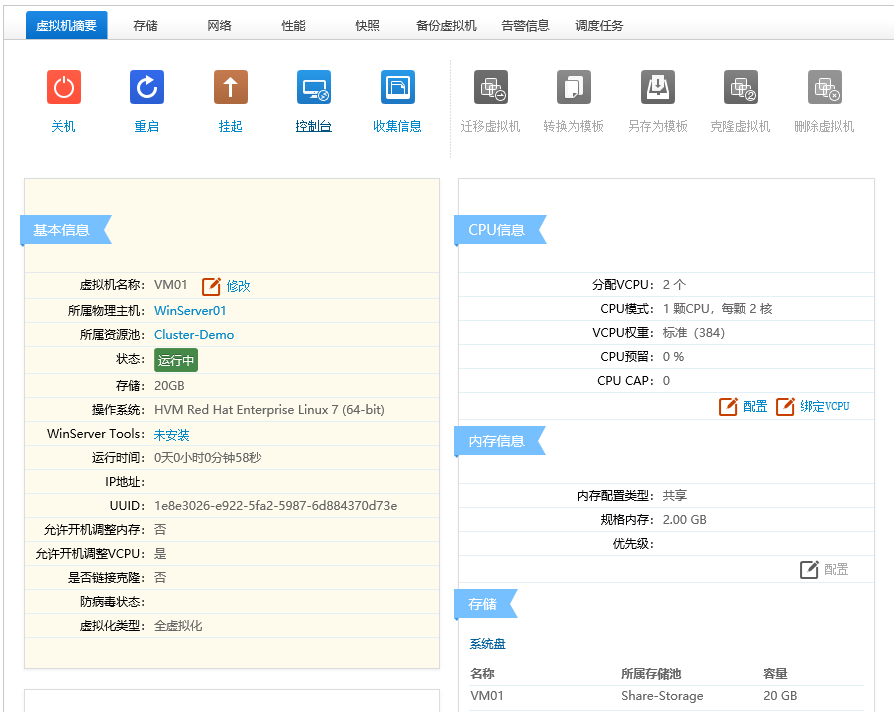Click the 收集信息 collect info icon
The width and height of the screenshot is (894, 712).
(397, 87)
